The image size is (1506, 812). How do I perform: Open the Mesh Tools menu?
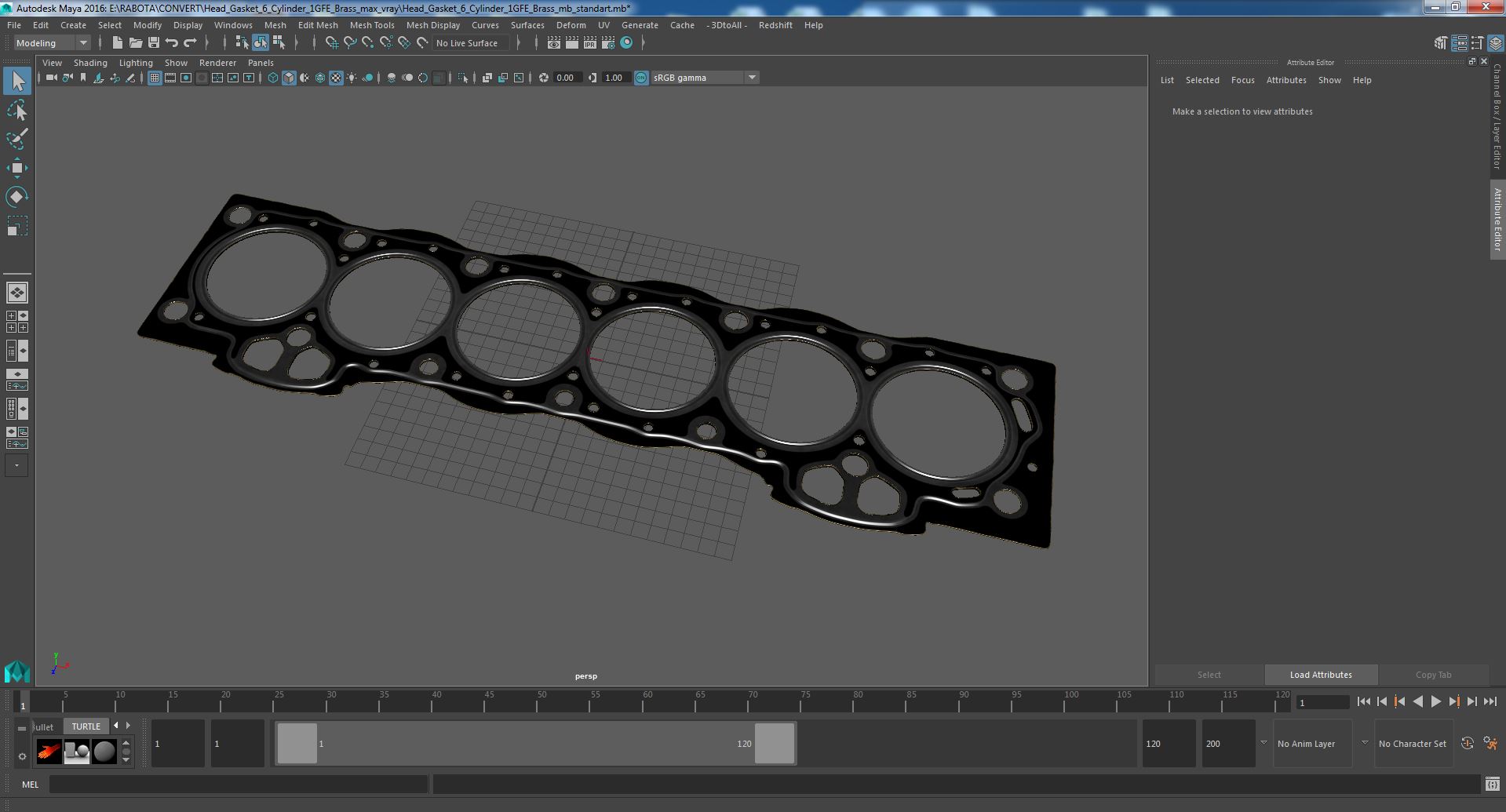click(372, 25)
